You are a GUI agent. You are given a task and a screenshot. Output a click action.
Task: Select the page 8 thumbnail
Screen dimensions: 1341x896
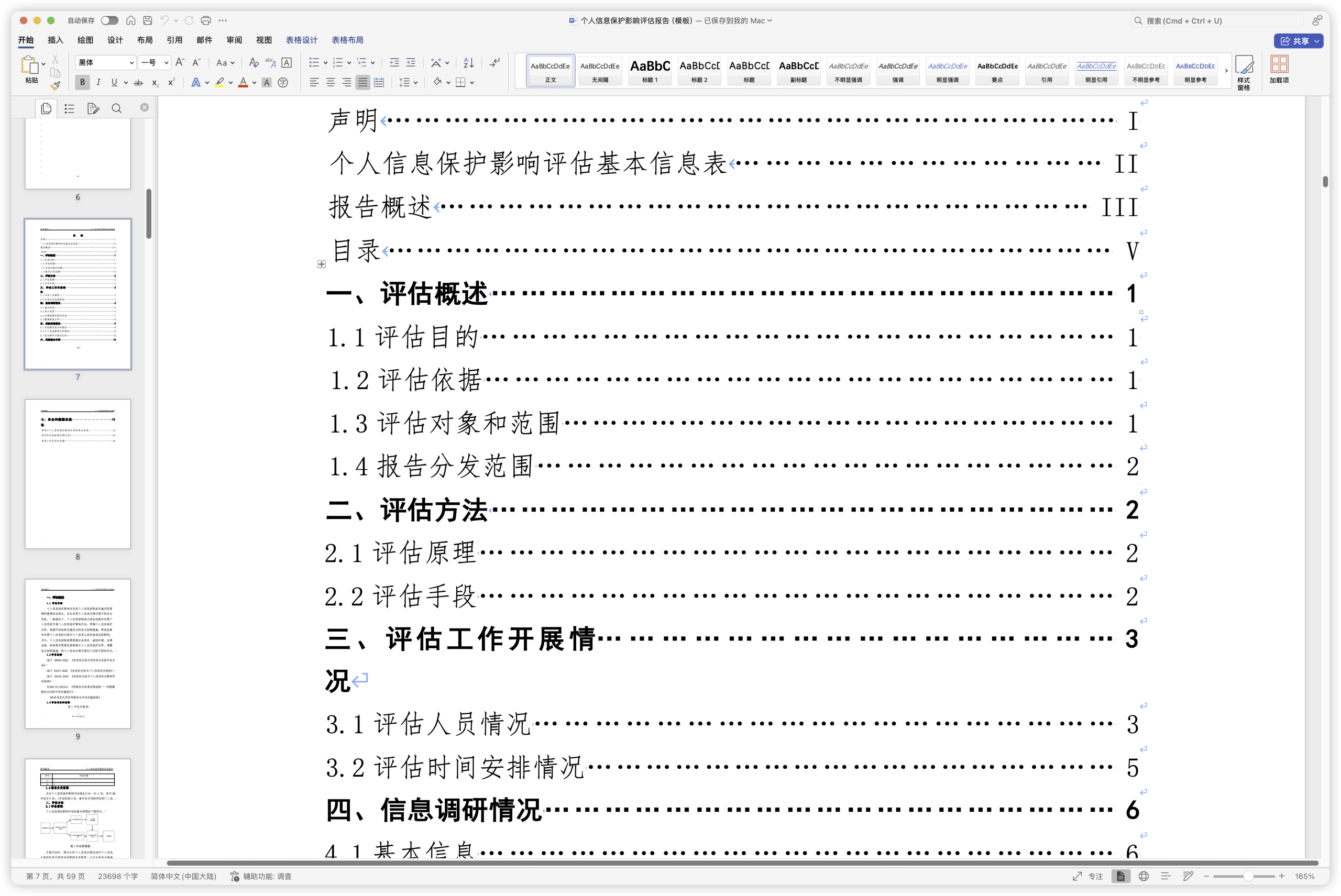78,474
